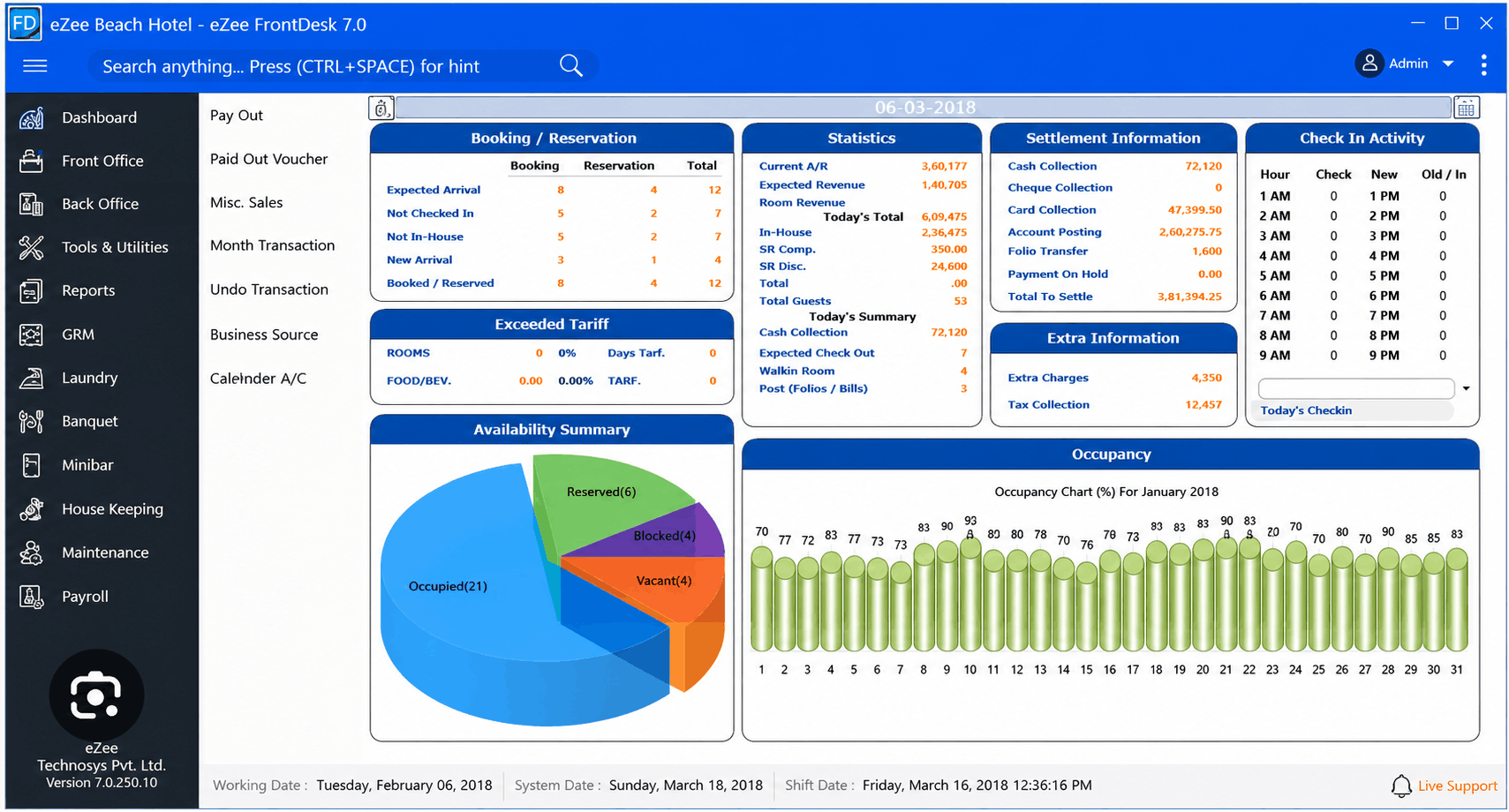This screenshot has width=1509, height=812.
Task: Open Month Transaction option
Action: pyautogui.click(x=272, y=245)
